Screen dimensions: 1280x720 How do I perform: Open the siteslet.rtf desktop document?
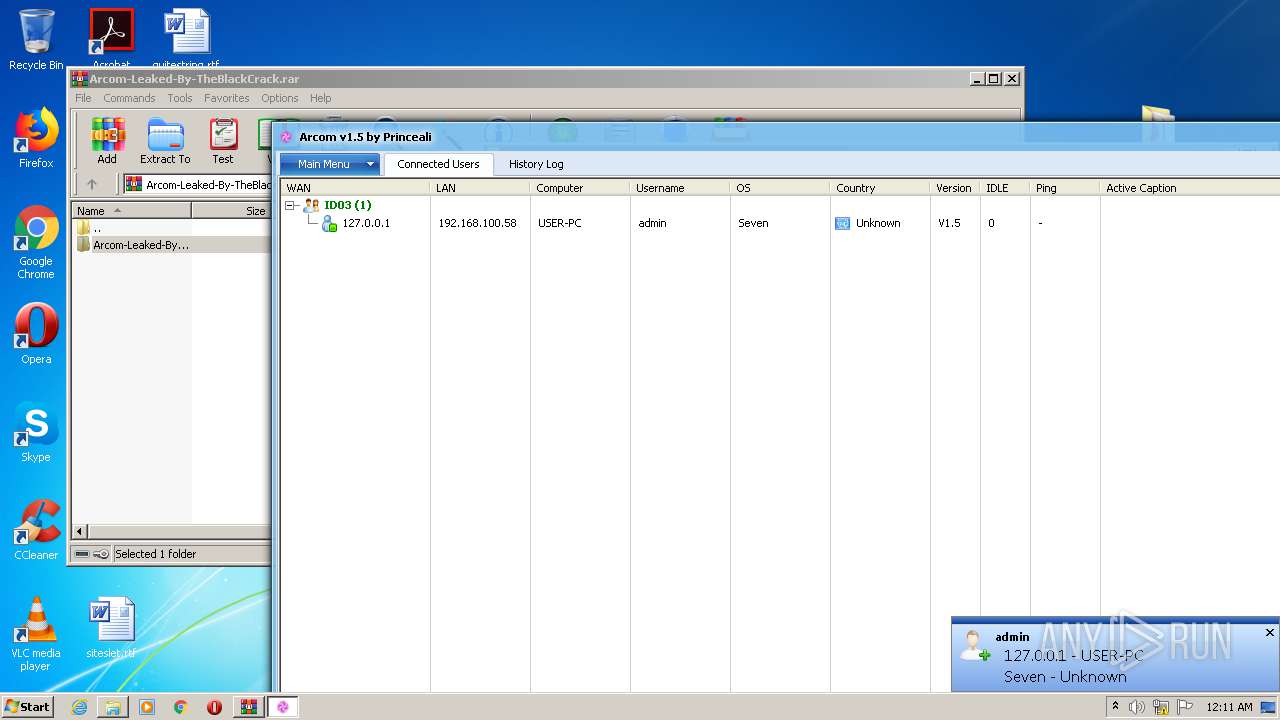click(x=111, y=628)
